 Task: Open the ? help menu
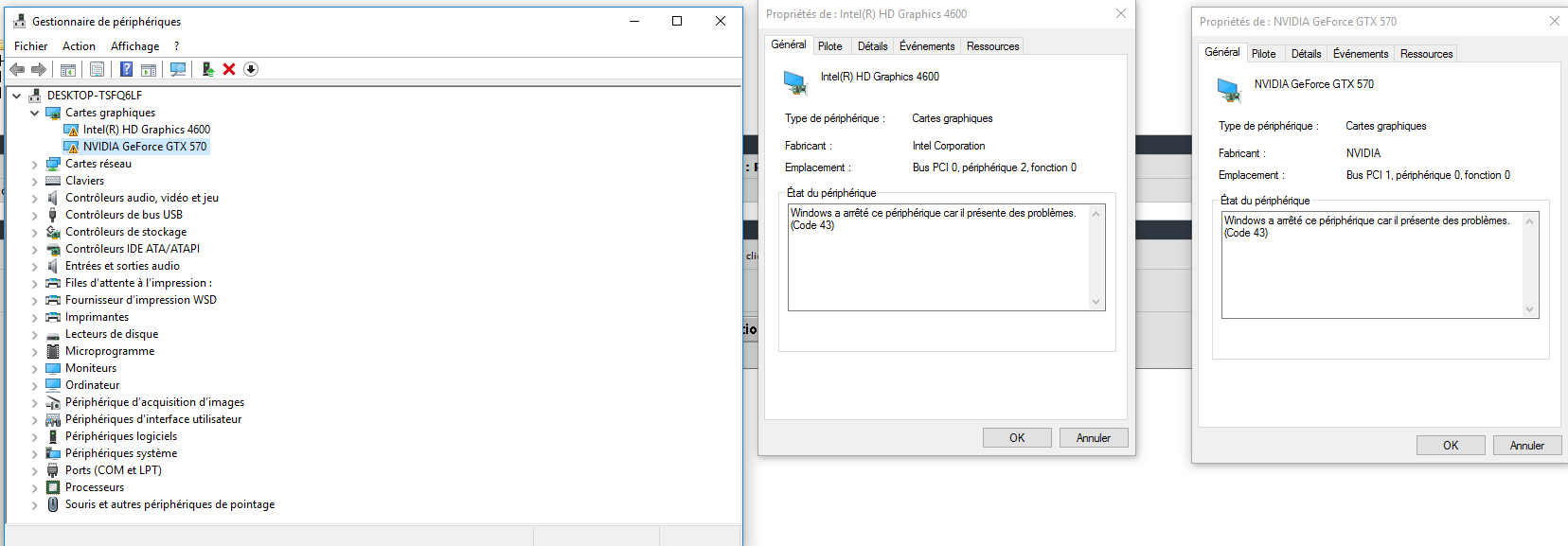coord(176,46)
